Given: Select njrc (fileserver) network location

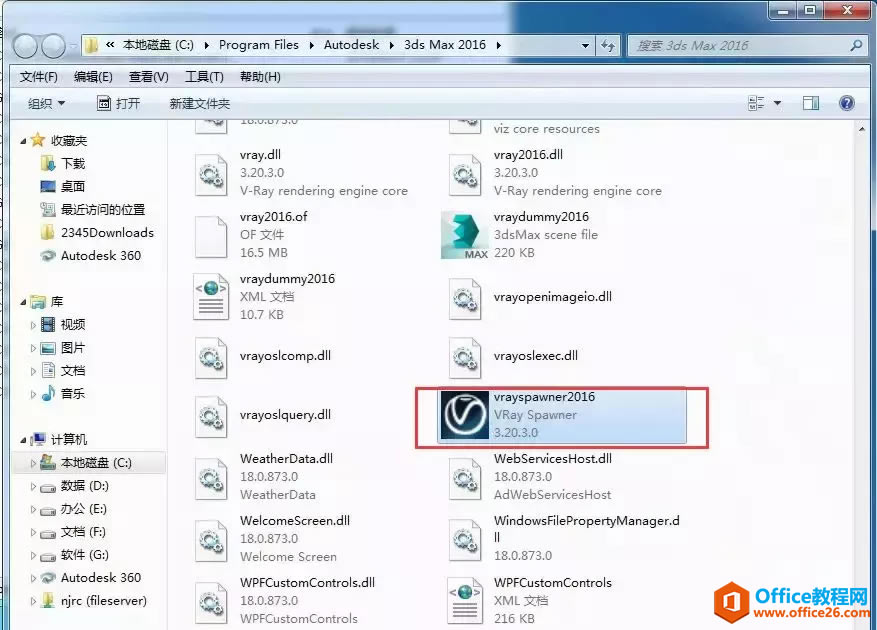Looking at the screenshot, I should click(x=103, y=600).
